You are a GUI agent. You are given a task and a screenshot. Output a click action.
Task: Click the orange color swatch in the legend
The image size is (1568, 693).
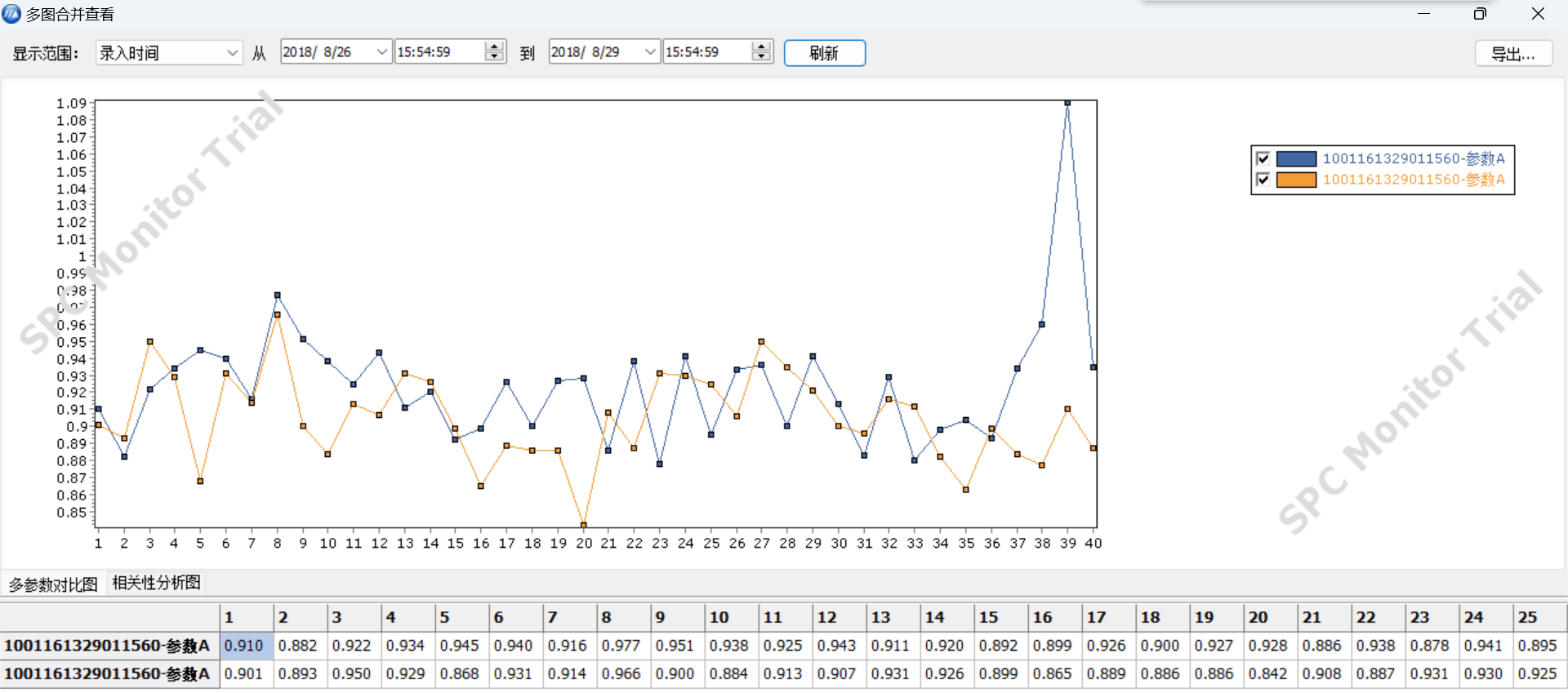click(1296, 180)
